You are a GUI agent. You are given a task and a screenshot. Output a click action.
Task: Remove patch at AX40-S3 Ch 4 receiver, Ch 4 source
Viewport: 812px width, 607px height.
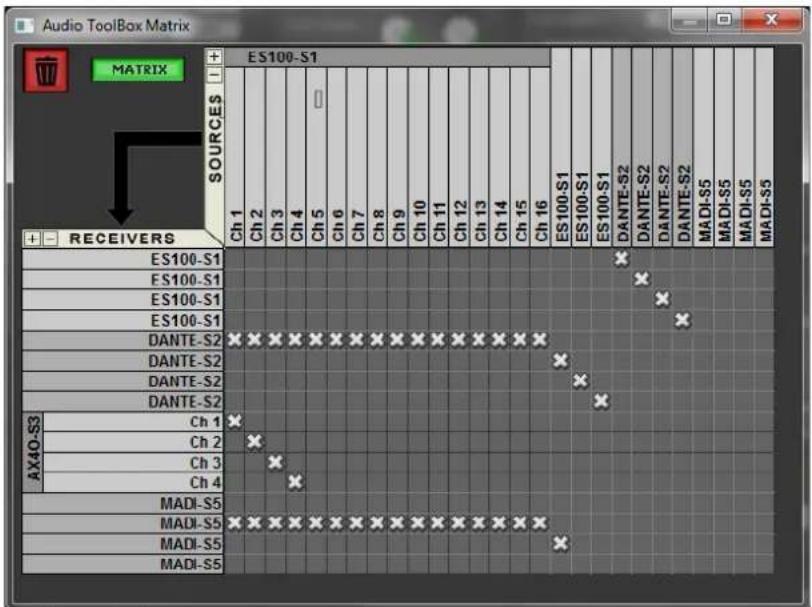(x=295, y=482)
